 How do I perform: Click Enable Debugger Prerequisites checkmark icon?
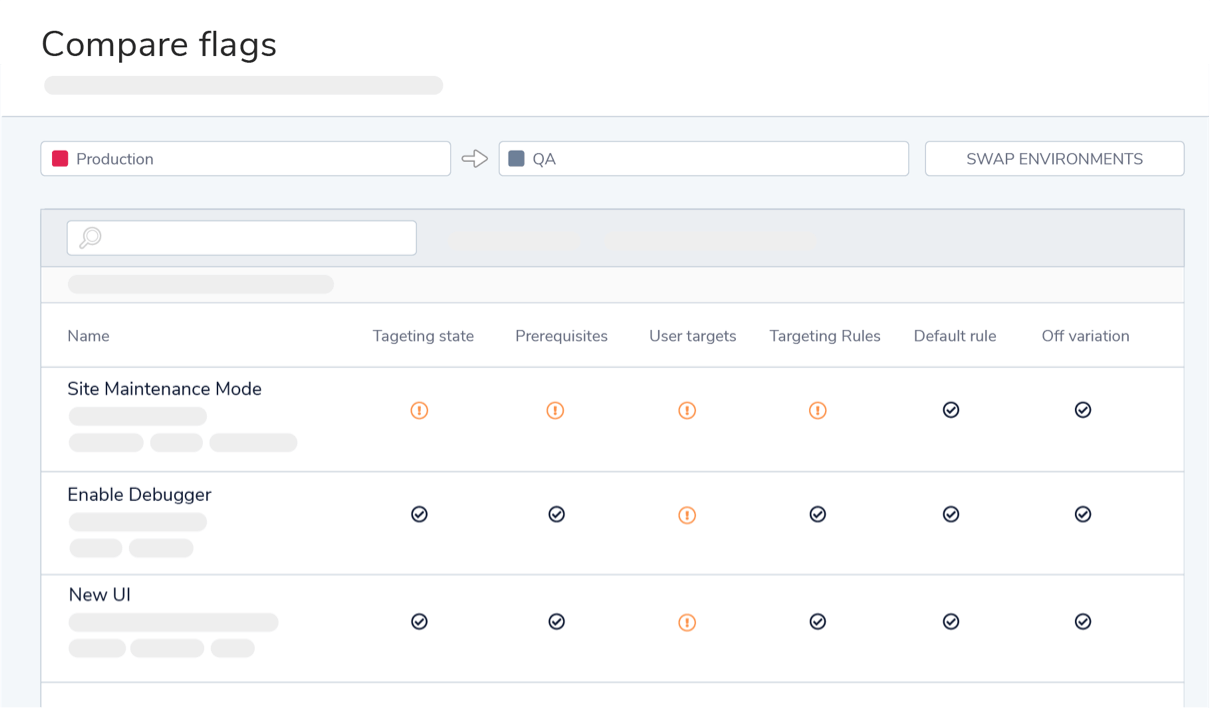click(x=556, y=514)
